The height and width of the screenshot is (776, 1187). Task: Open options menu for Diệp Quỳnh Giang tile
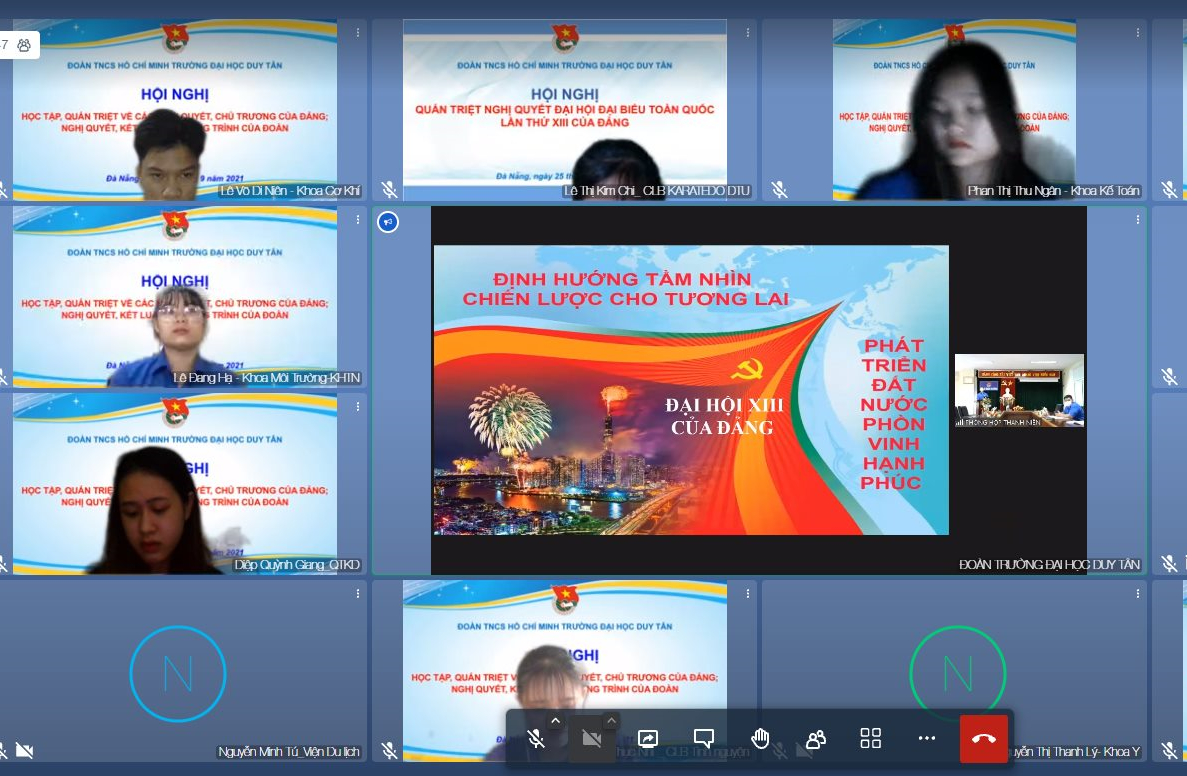(358, 407)
